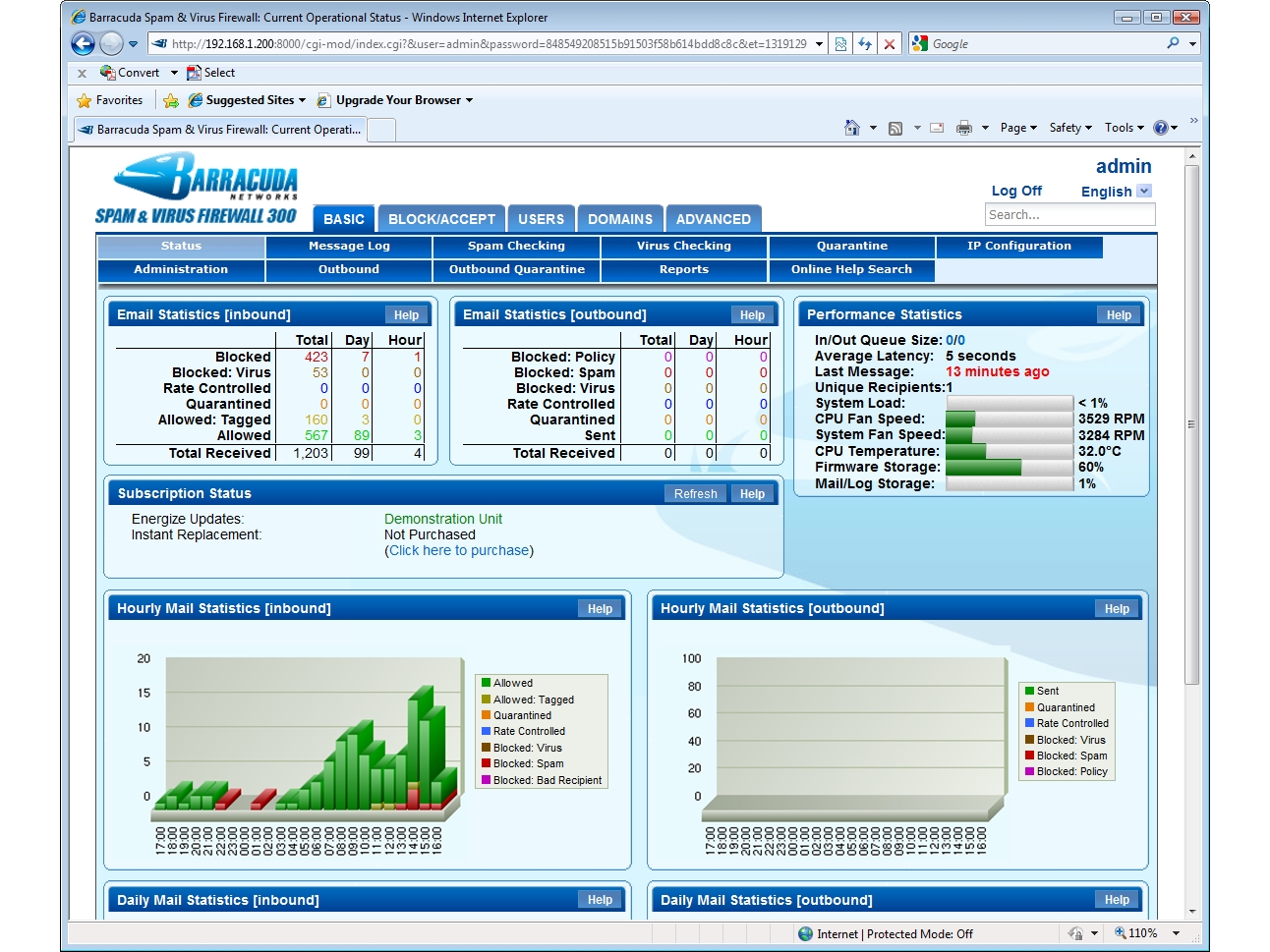Expand the English language dropdown
This screenshot has width=1270, height=952.
[1144, 192]
